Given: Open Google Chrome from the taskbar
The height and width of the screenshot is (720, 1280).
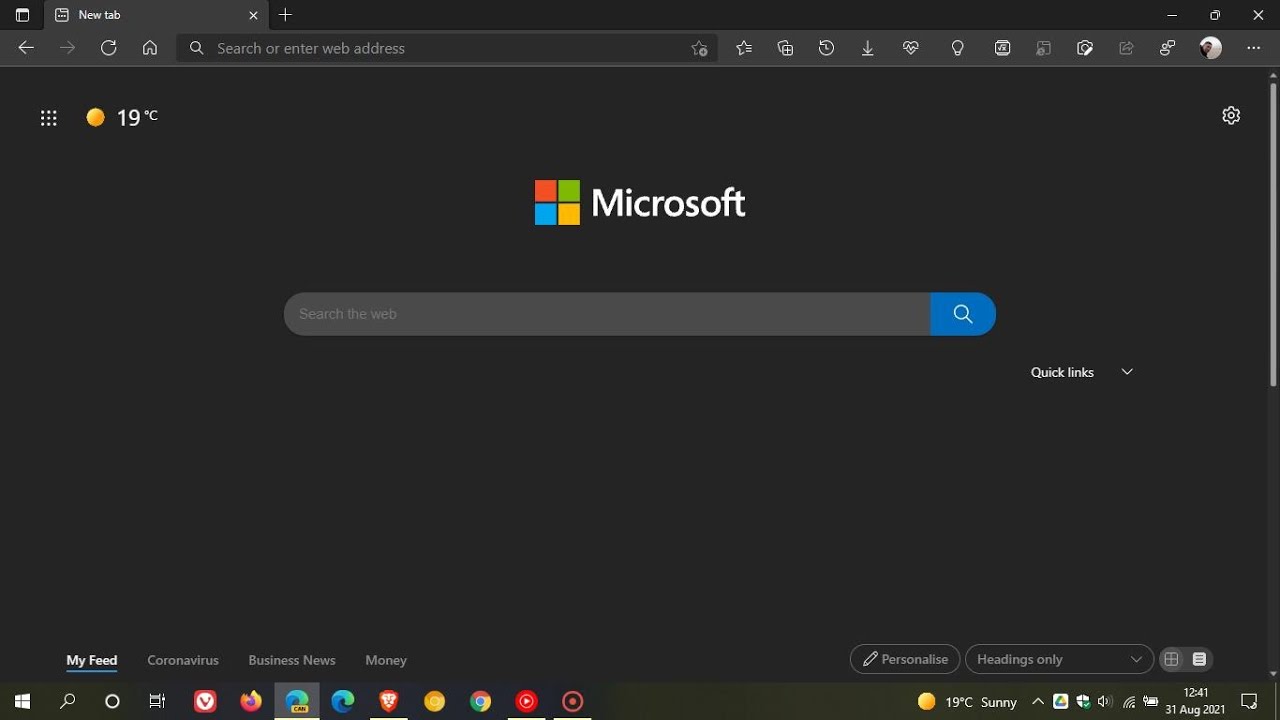Looking at the screenshot, I should (x=481, y=701).
